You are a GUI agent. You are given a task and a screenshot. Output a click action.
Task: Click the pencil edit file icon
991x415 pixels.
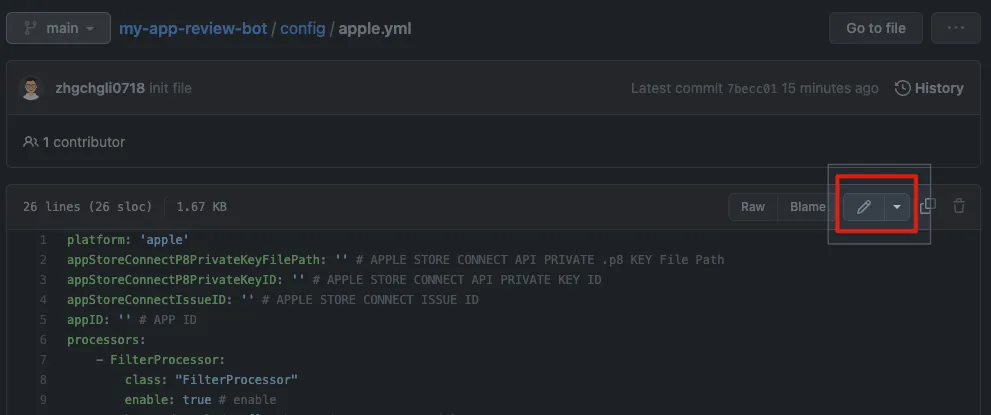coord(864,207)
